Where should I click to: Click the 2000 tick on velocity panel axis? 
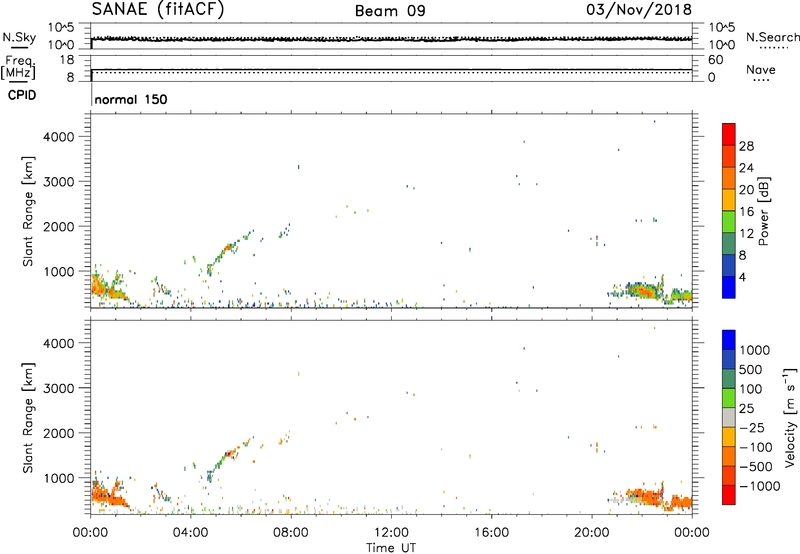[x=59, y=433]
